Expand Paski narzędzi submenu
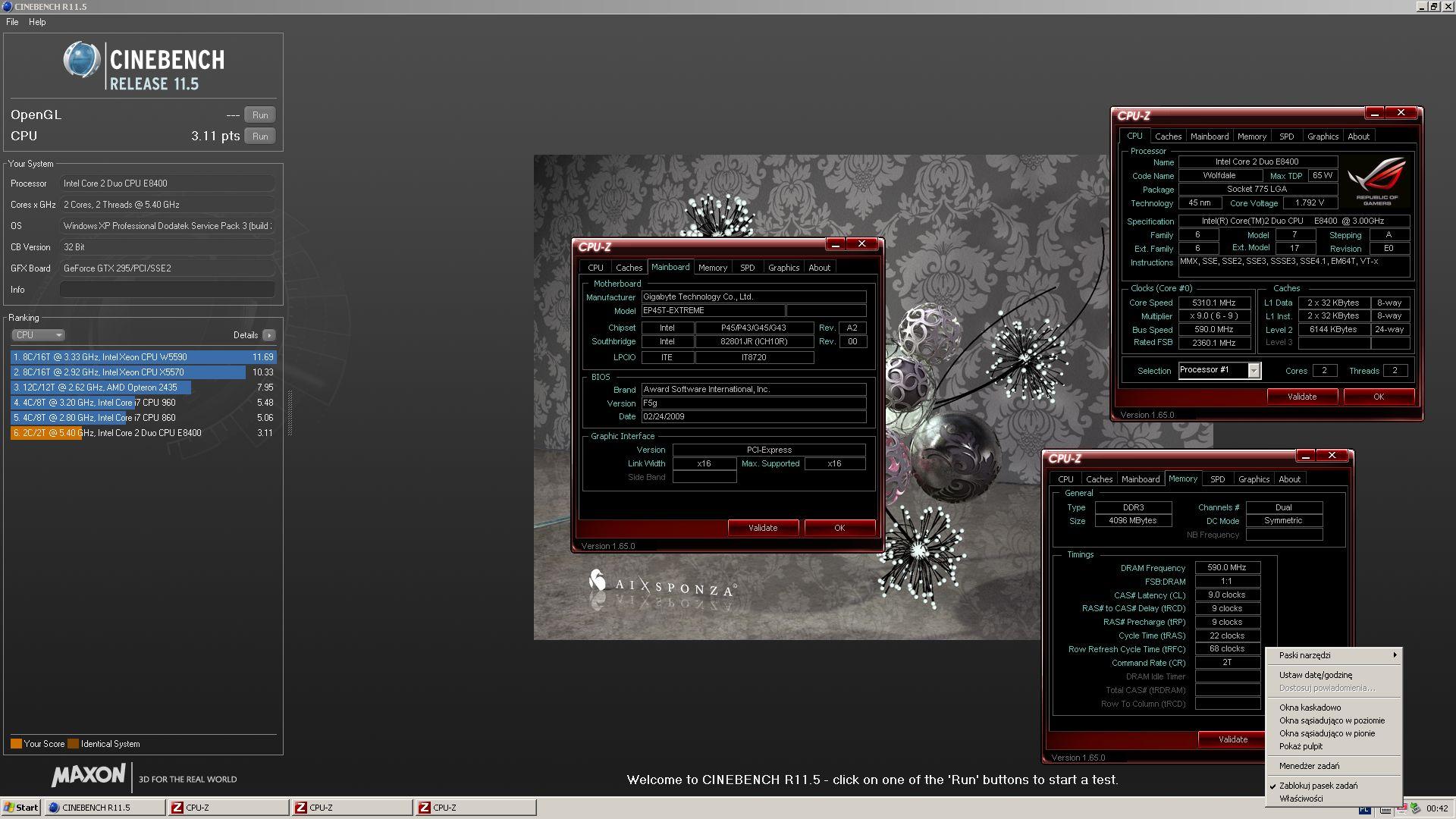This screenshot has width=1456, height=819. [x=1334, y=655]
